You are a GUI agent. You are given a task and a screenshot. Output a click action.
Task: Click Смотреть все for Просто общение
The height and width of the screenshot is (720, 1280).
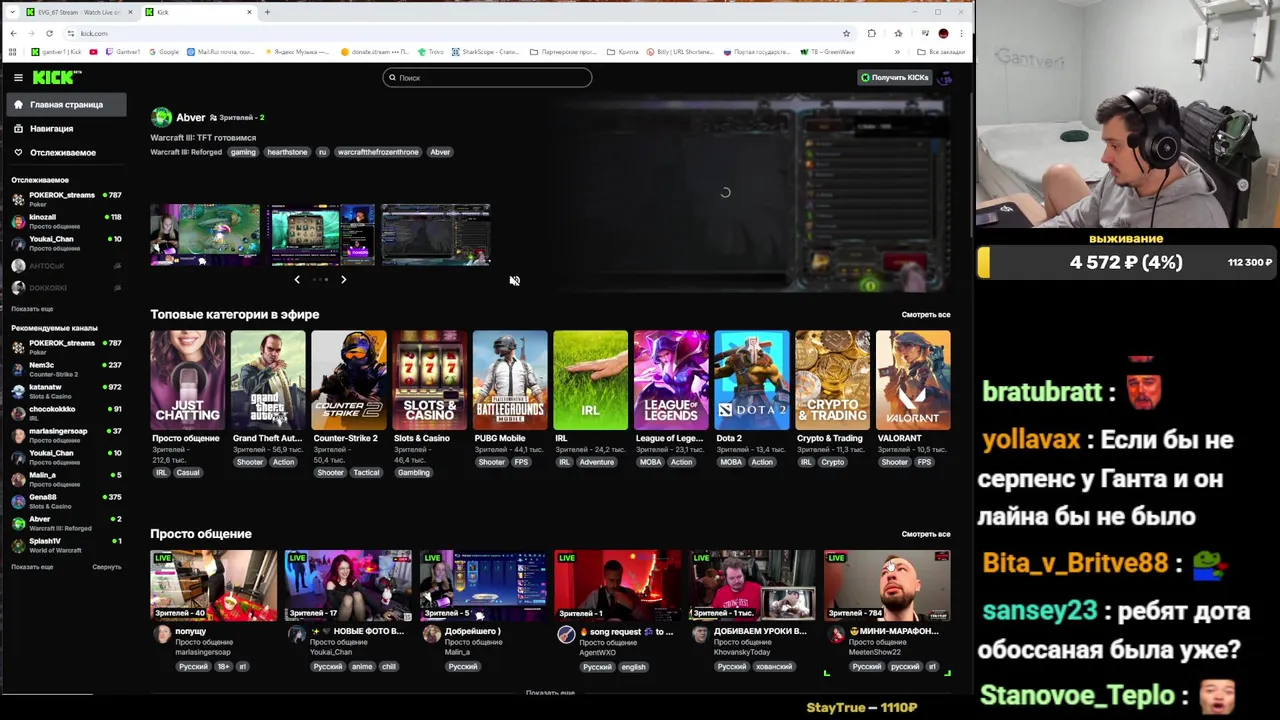pos(926,534)
